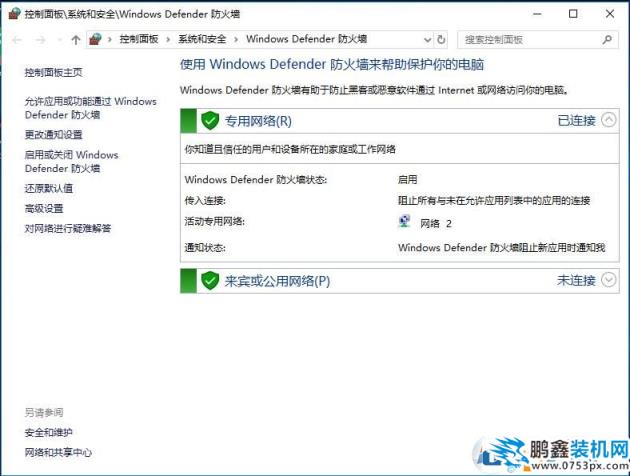630x476 pixels.
Task: Click the 另请参阅 heading text
Action: 44,412
